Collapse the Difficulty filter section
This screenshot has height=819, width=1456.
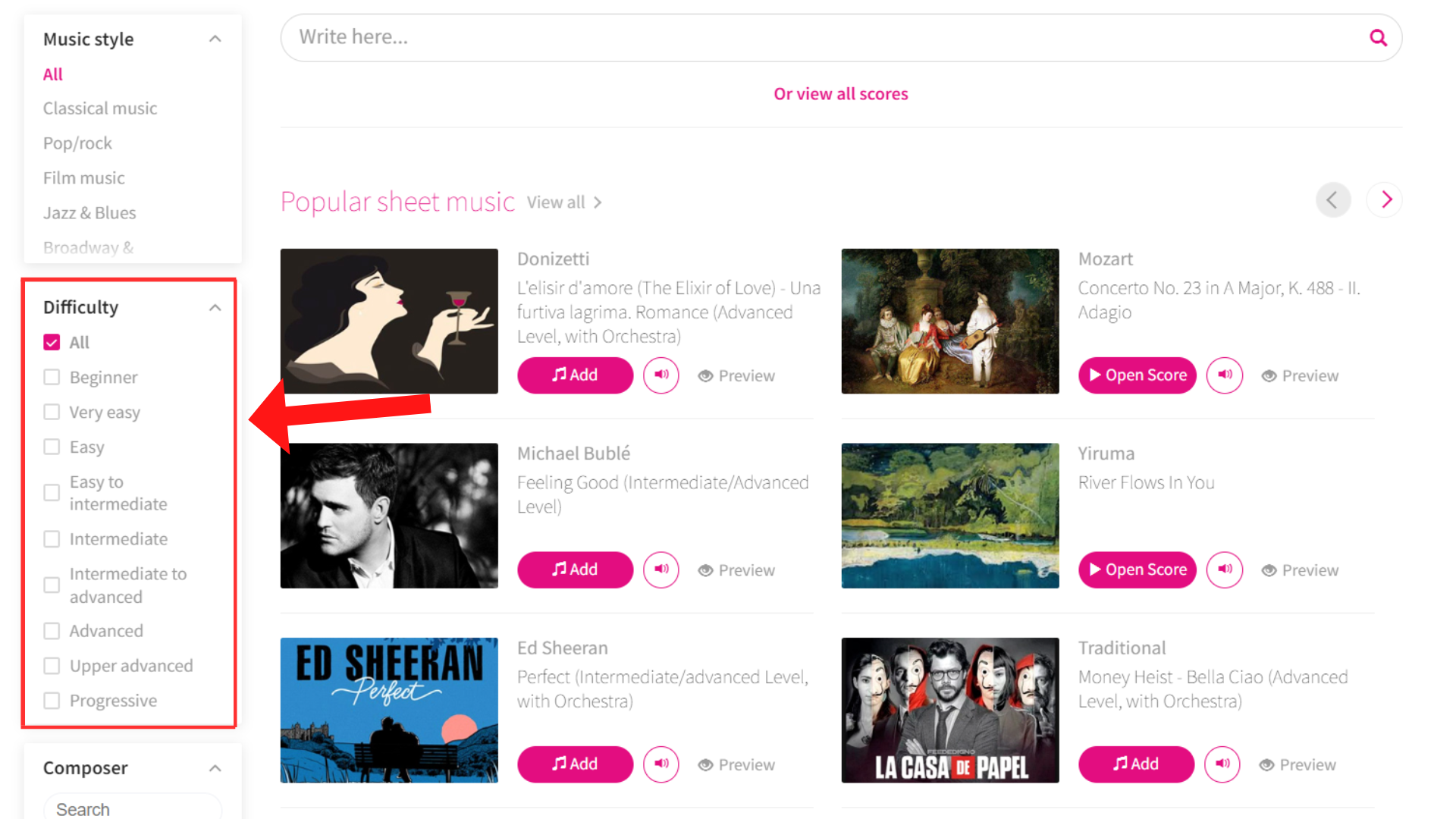coord(215,308)
